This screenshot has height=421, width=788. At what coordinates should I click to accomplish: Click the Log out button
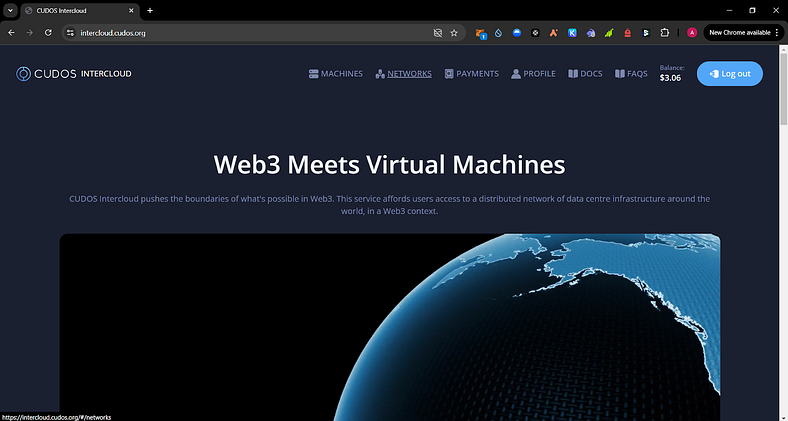(x=730, y=74)
